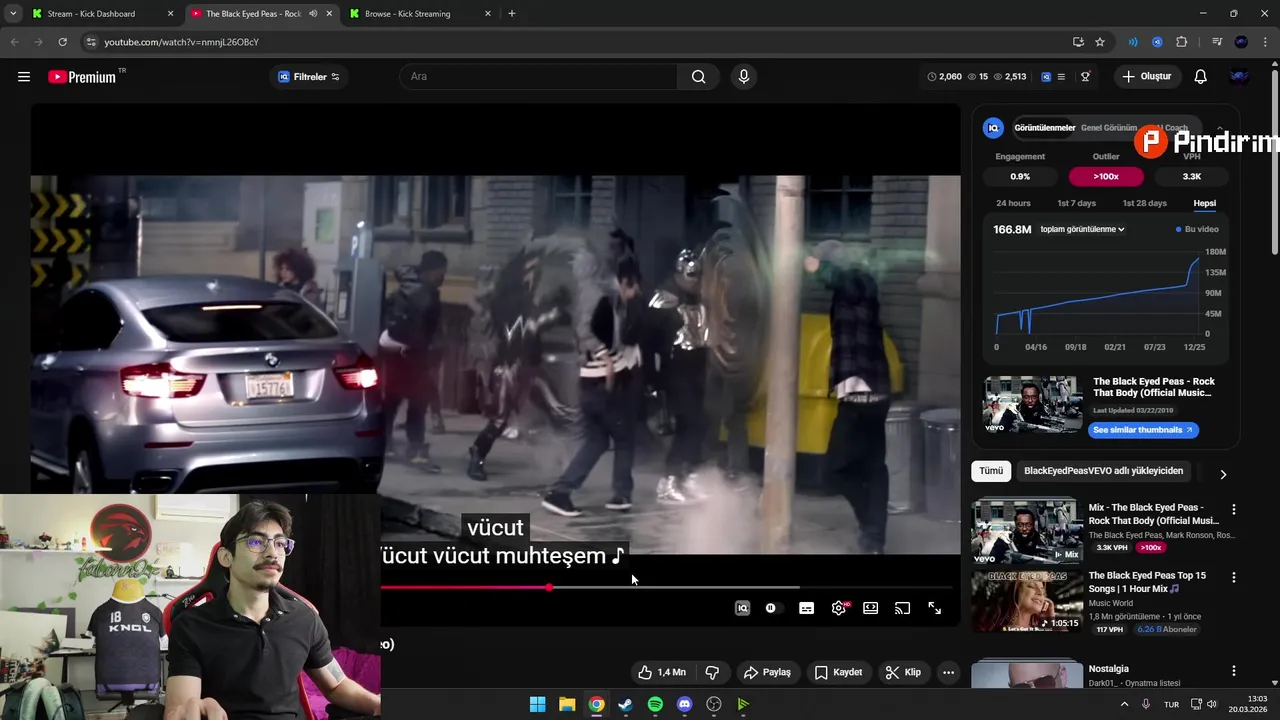Image resolution: width=1280 pixels, height=720 pixels.
Task: Open vidIQ icon in the stats bar
Action: [1046, 77]
